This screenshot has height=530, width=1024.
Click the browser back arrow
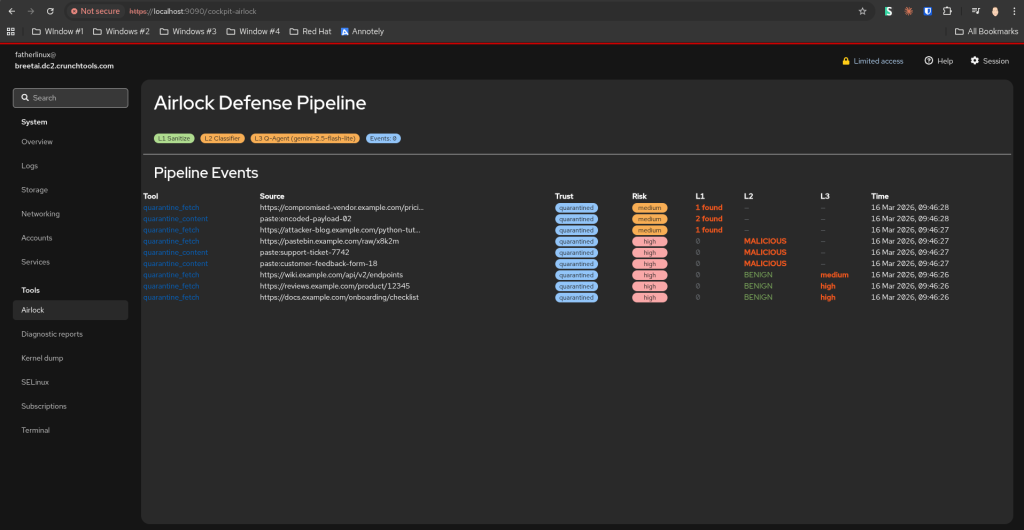(x=11, y=11)
